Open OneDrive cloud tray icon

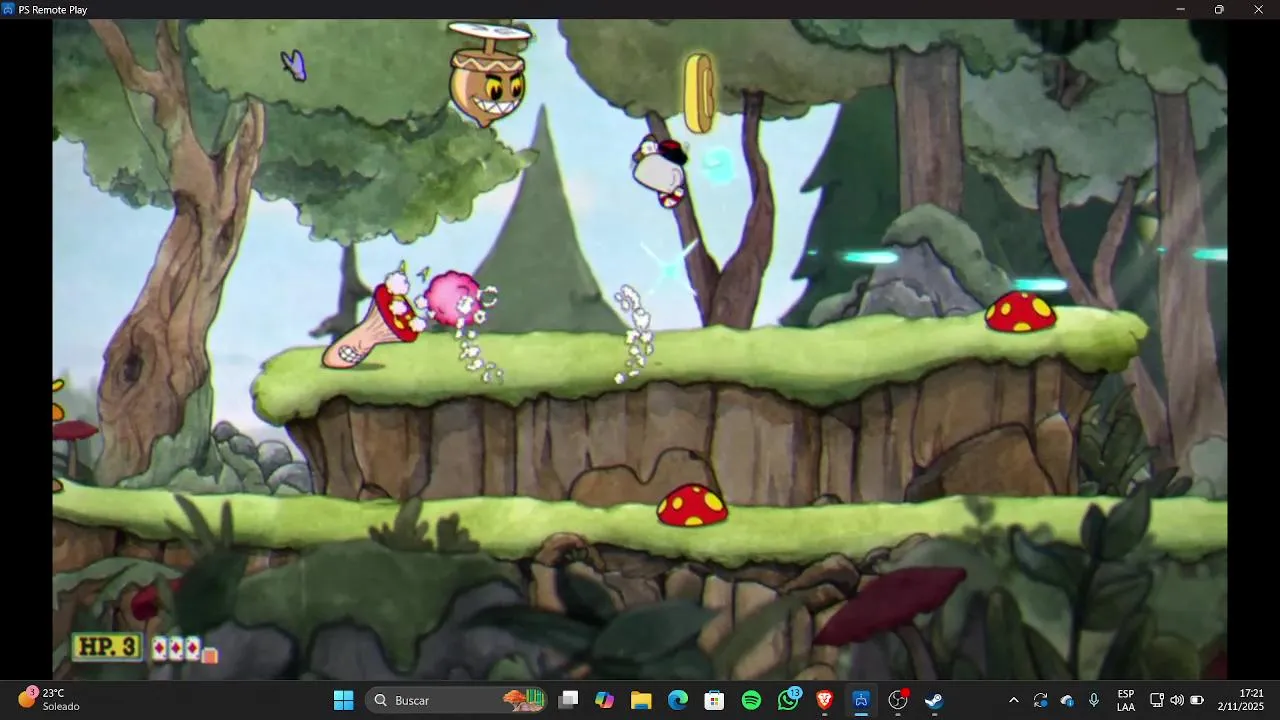(x=1067, y=700)
